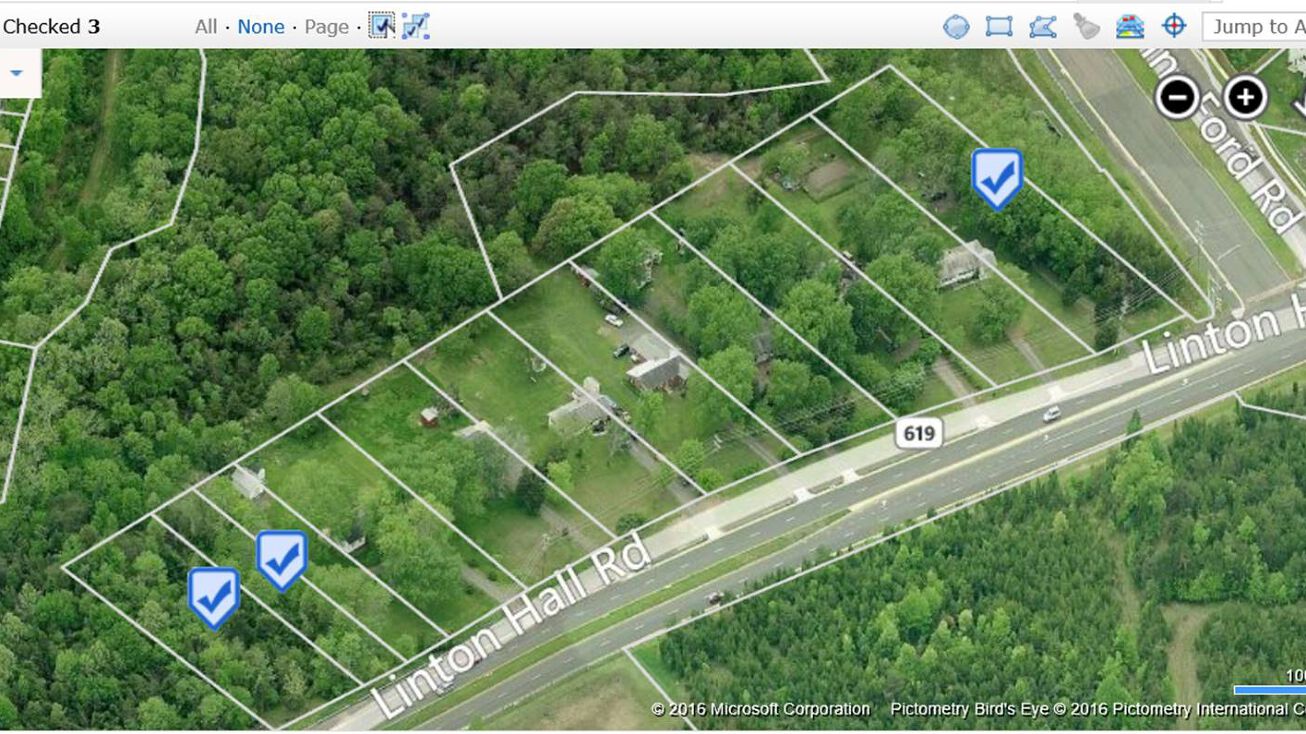Image resolution: width=1306 pixels, height=734 pixels.
Task: Click the uncheck-selected dashed box icon
Action: [x=416, y=26]
